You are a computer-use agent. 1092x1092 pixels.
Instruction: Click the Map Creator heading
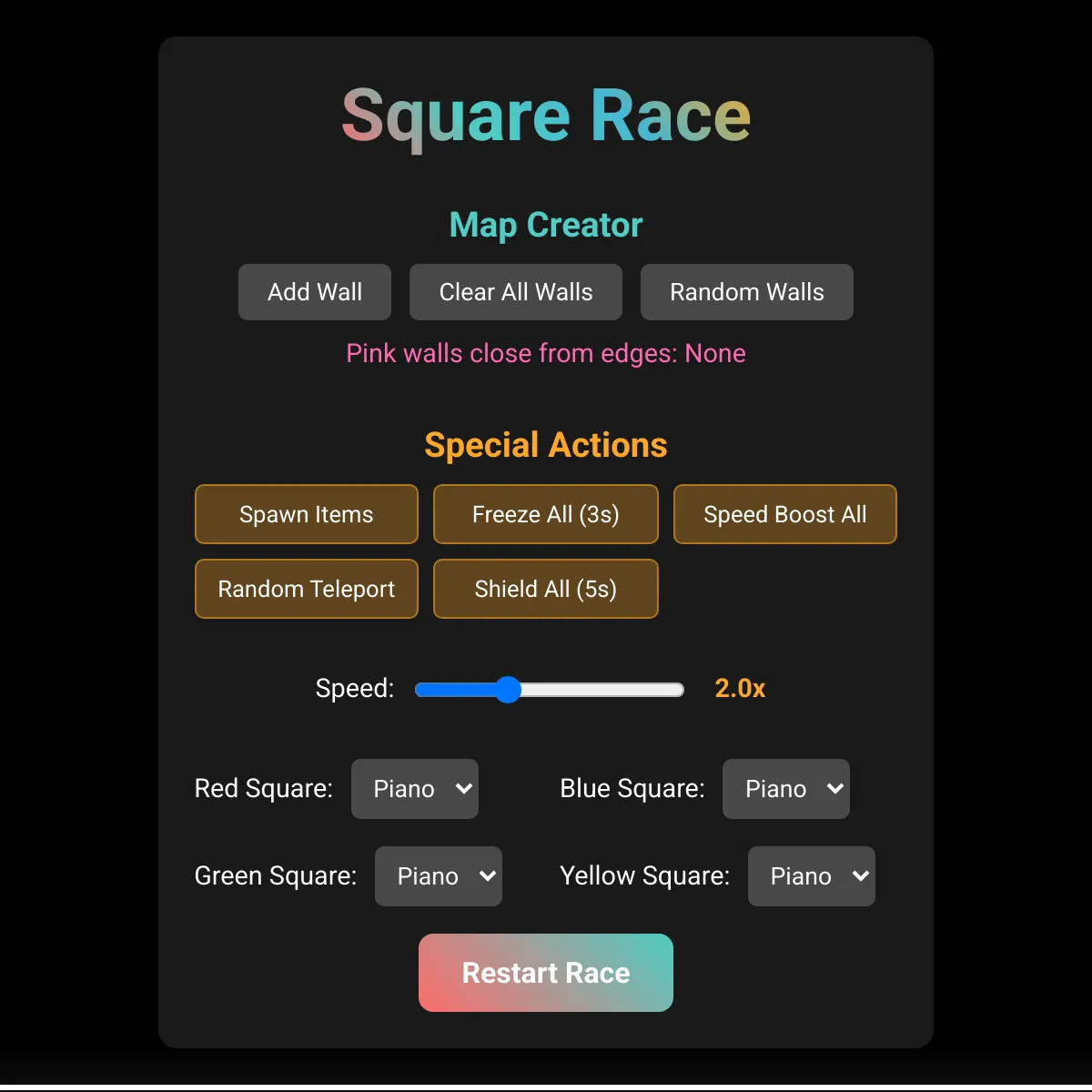click(545, 225)
